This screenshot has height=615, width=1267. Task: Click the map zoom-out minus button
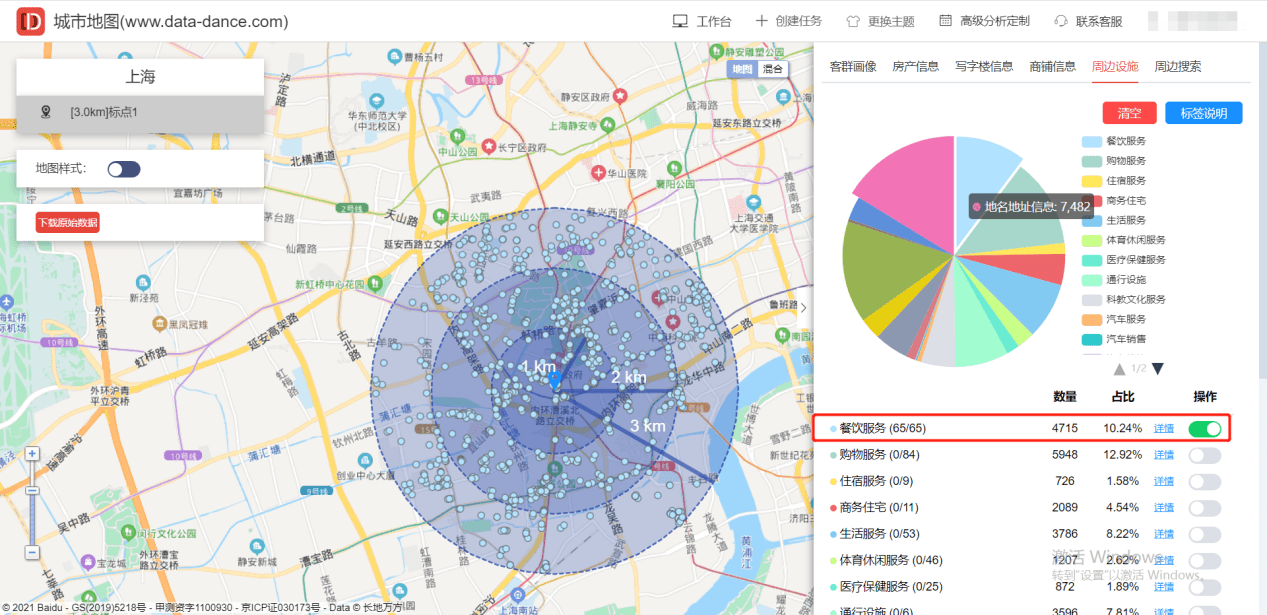(32, 552)
